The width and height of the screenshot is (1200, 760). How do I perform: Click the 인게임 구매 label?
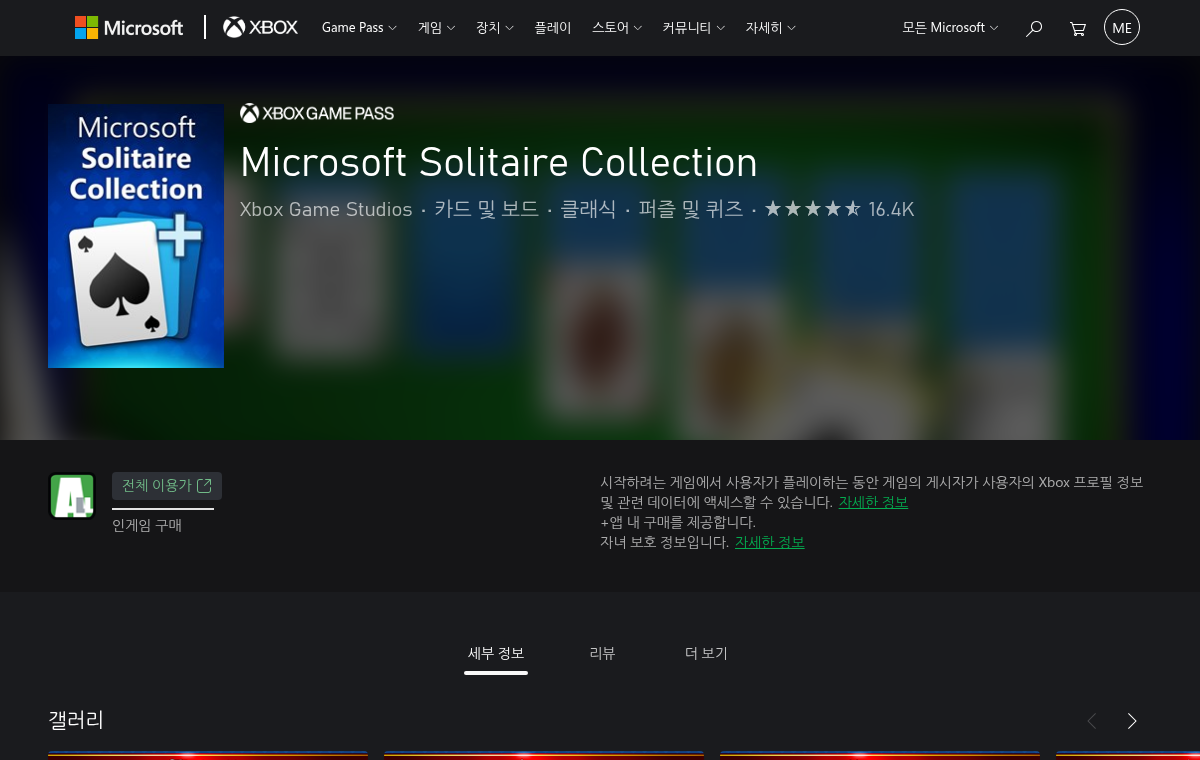147,525
